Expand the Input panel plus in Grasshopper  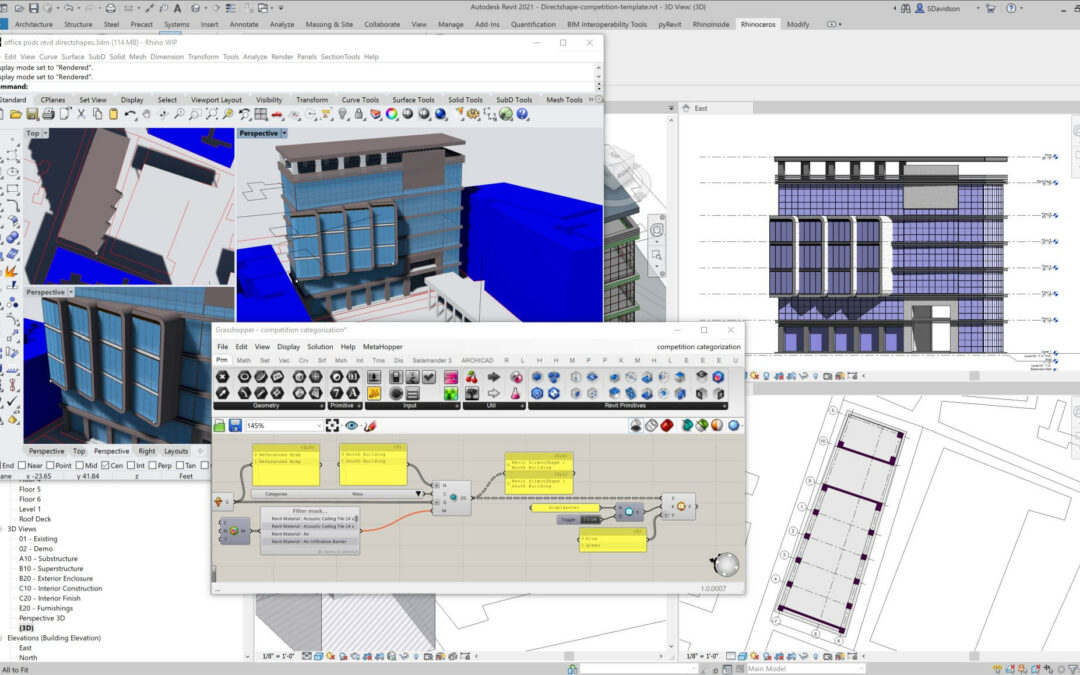click(x=456, y=406)
